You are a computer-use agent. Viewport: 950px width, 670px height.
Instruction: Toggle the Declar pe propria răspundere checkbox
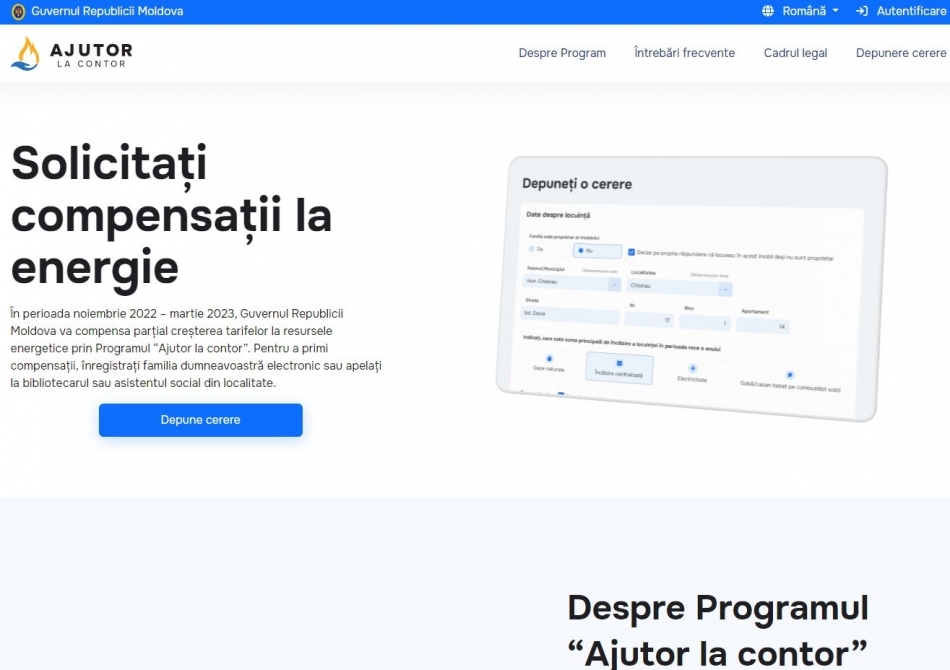[631, 252]
